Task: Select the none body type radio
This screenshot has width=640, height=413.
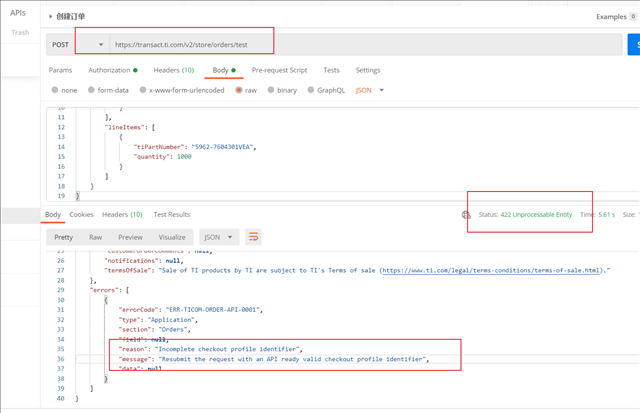Action: coord(54,90)
